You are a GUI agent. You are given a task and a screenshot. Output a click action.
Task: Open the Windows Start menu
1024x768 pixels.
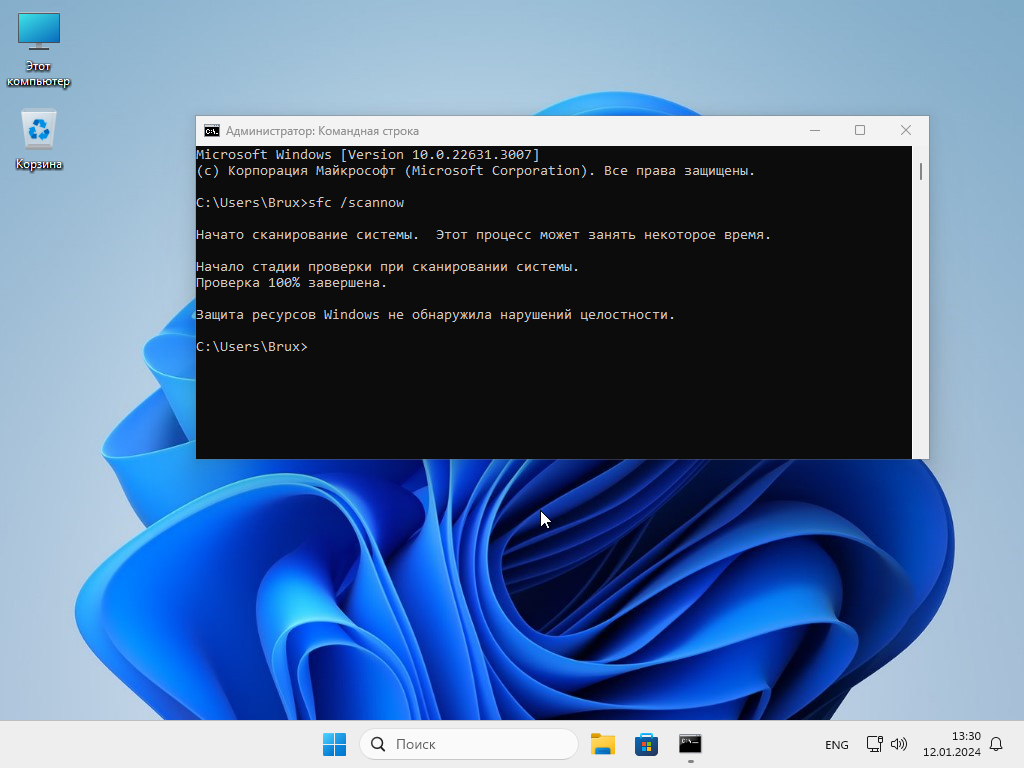[x=334, y=744]
